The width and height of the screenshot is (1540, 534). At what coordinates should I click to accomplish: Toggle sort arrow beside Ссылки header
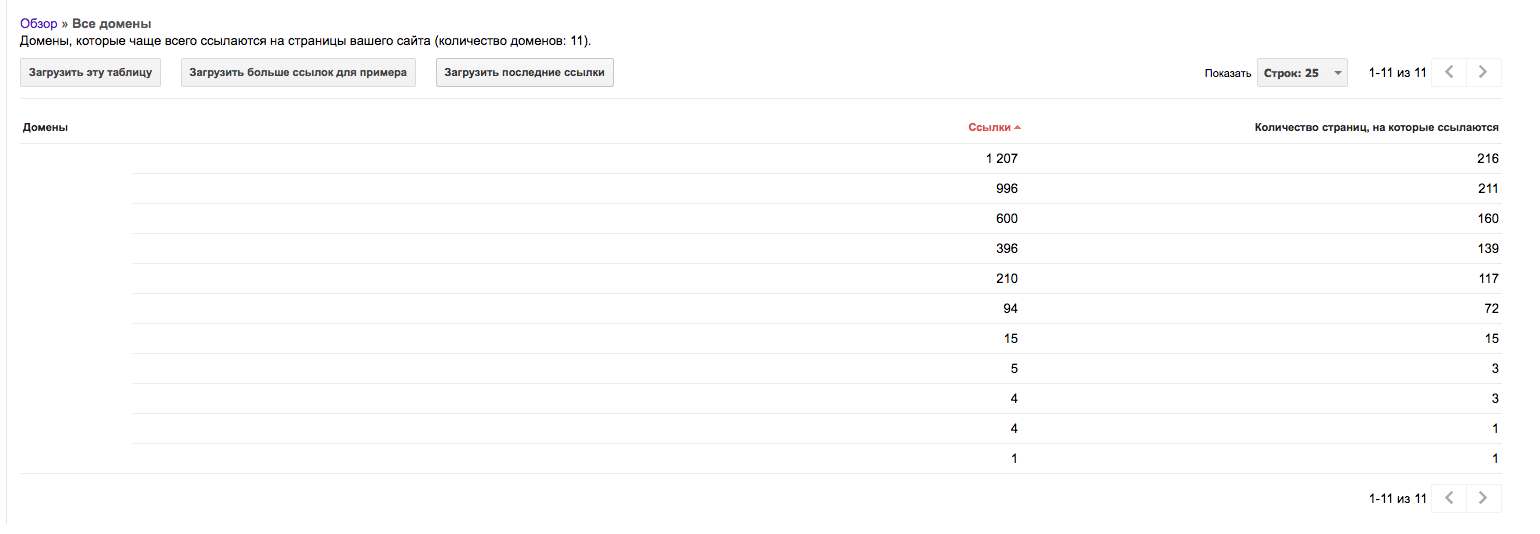[x=1017, y=128]
